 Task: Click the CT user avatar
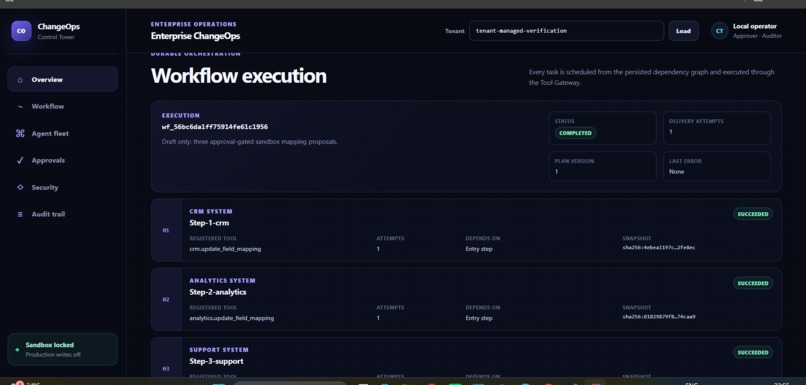pos(719,31)
